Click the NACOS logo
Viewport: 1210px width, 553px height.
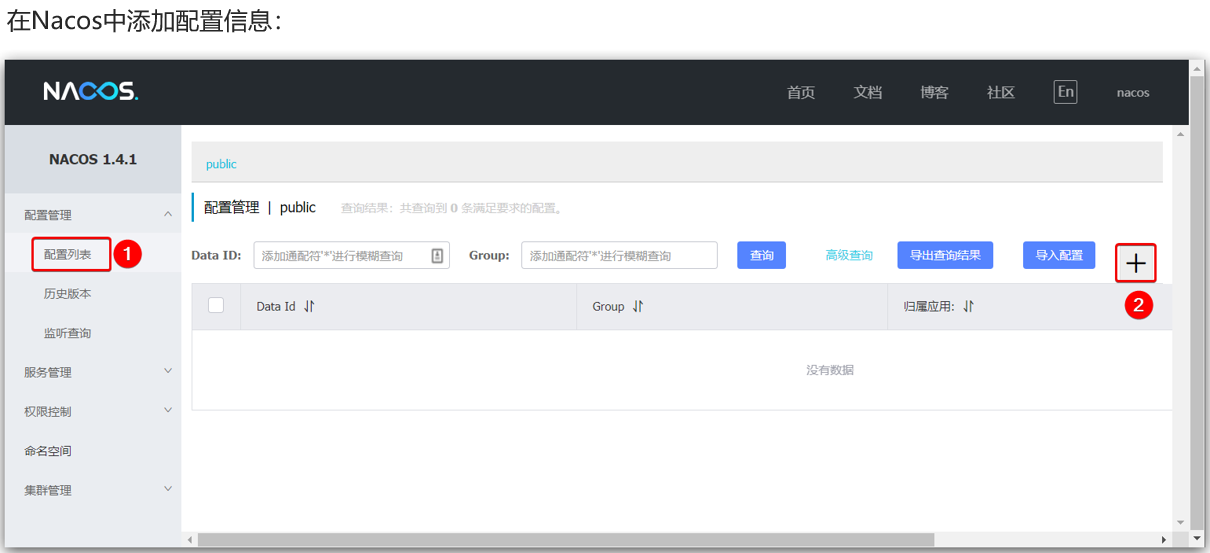pos(90,92)
